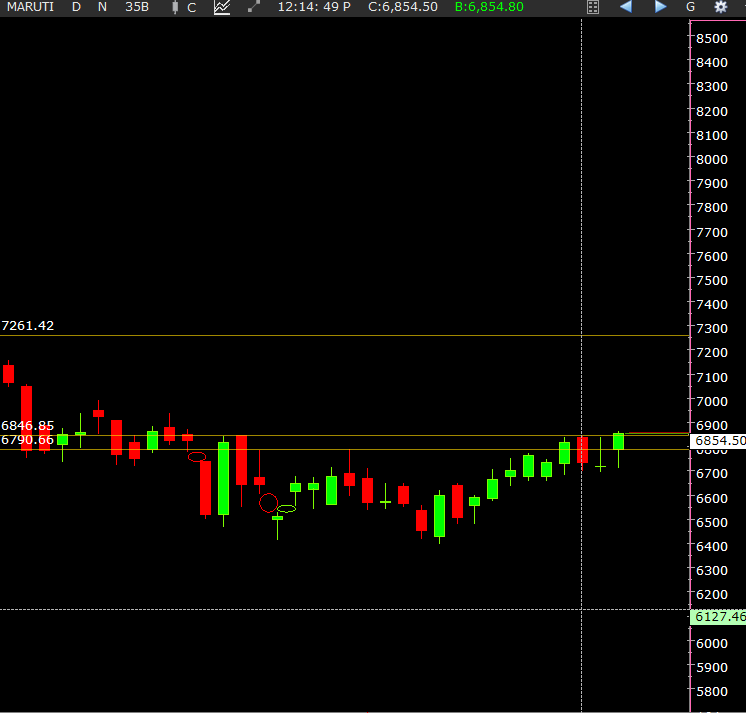
Task: Select the candlestick chart type icon
Action: point(175,7)
